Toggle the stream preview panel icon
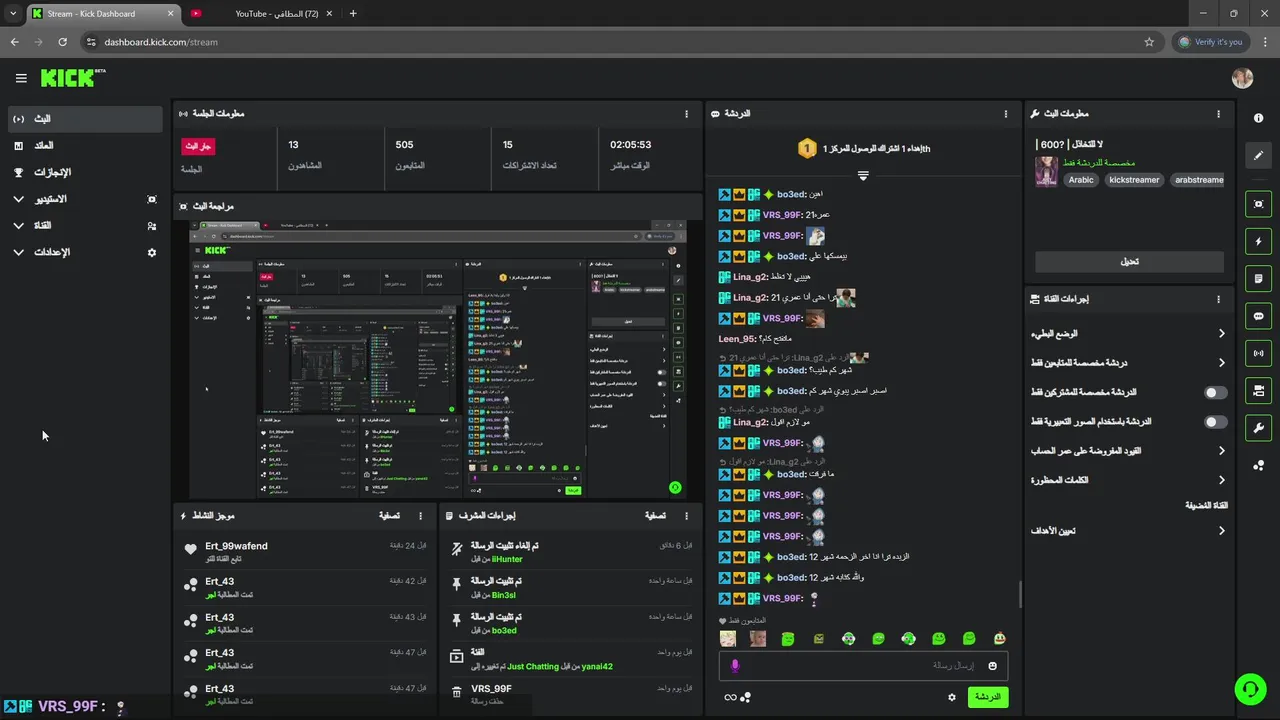Viewport: 1280px width, 720px height. 1258,204
